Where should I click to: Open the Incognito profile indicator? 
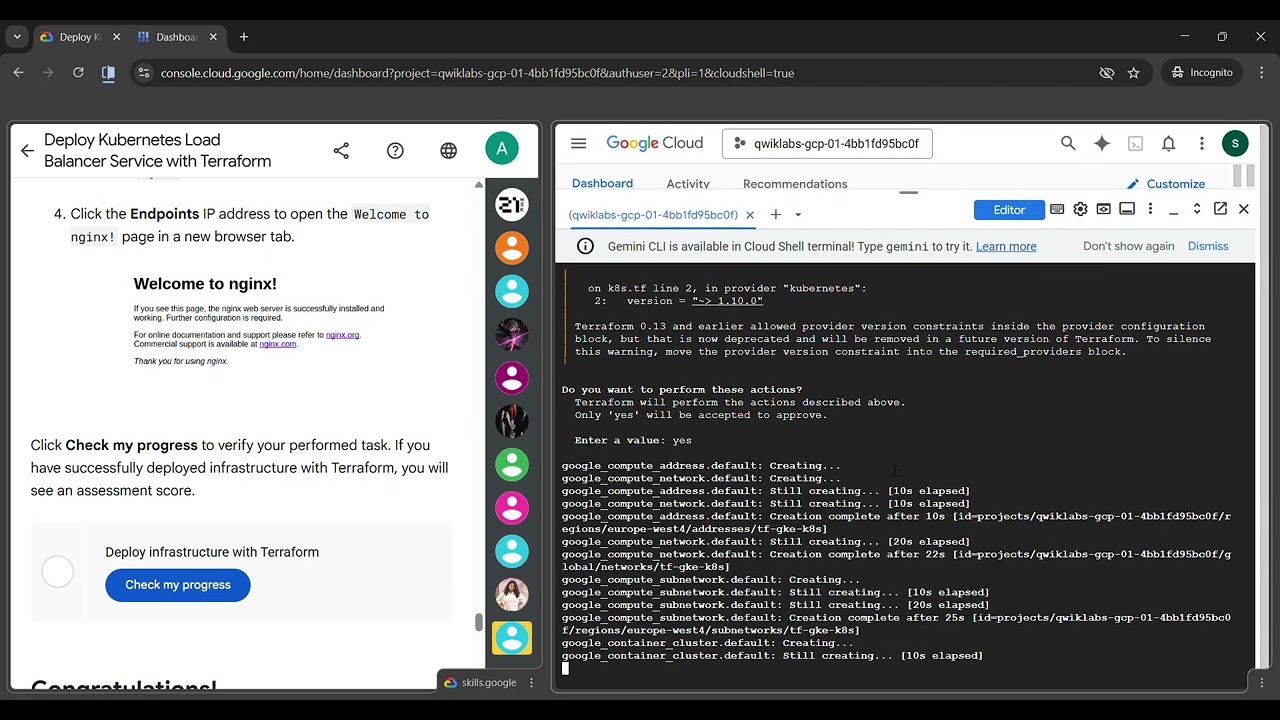pyautogui.click(x=1203, y=73)
